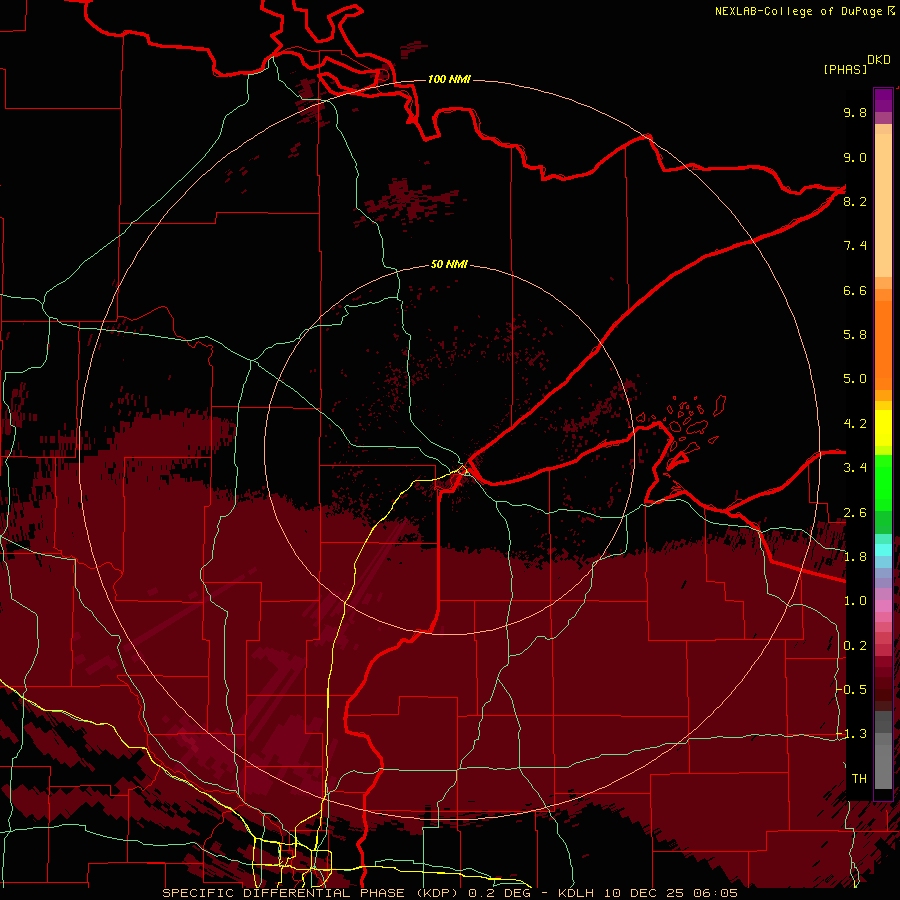900x900 pixels.
Task: Click the 9.8 value on the scale
Action: (x=855, y=112)
